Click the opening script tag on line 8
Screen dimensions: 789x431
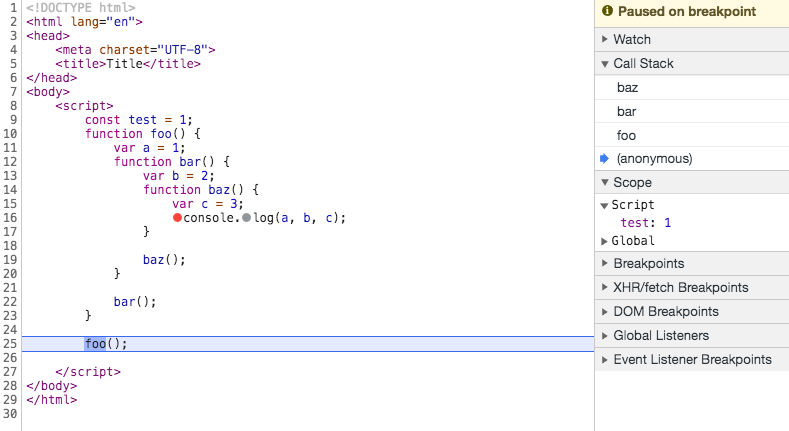pos(84,106)
